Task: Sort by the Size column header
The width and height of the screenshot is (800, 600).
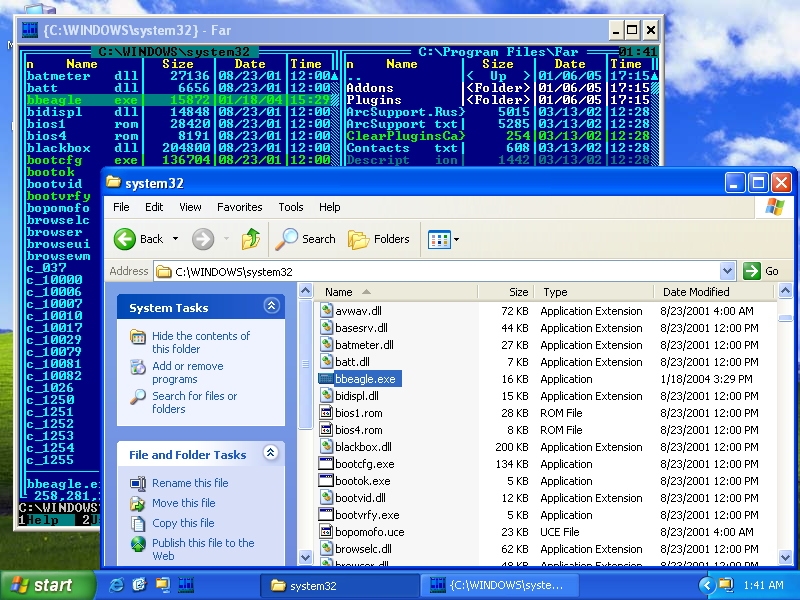Action: coord(506,292)
